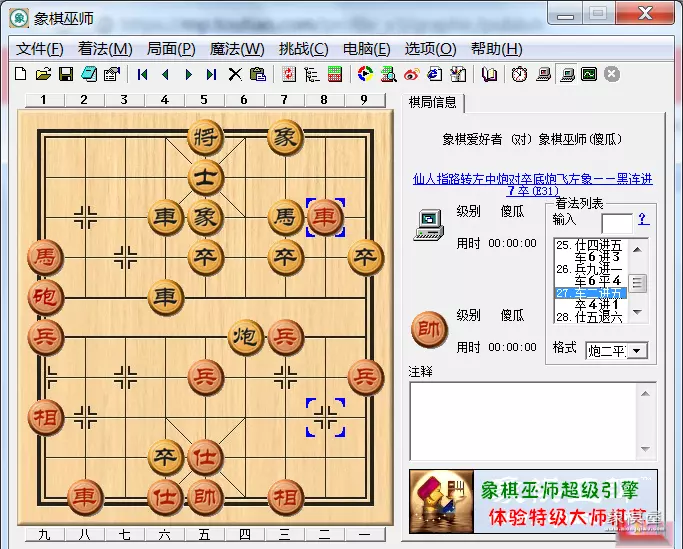Click the Open file folder icon

click(43, 74)
